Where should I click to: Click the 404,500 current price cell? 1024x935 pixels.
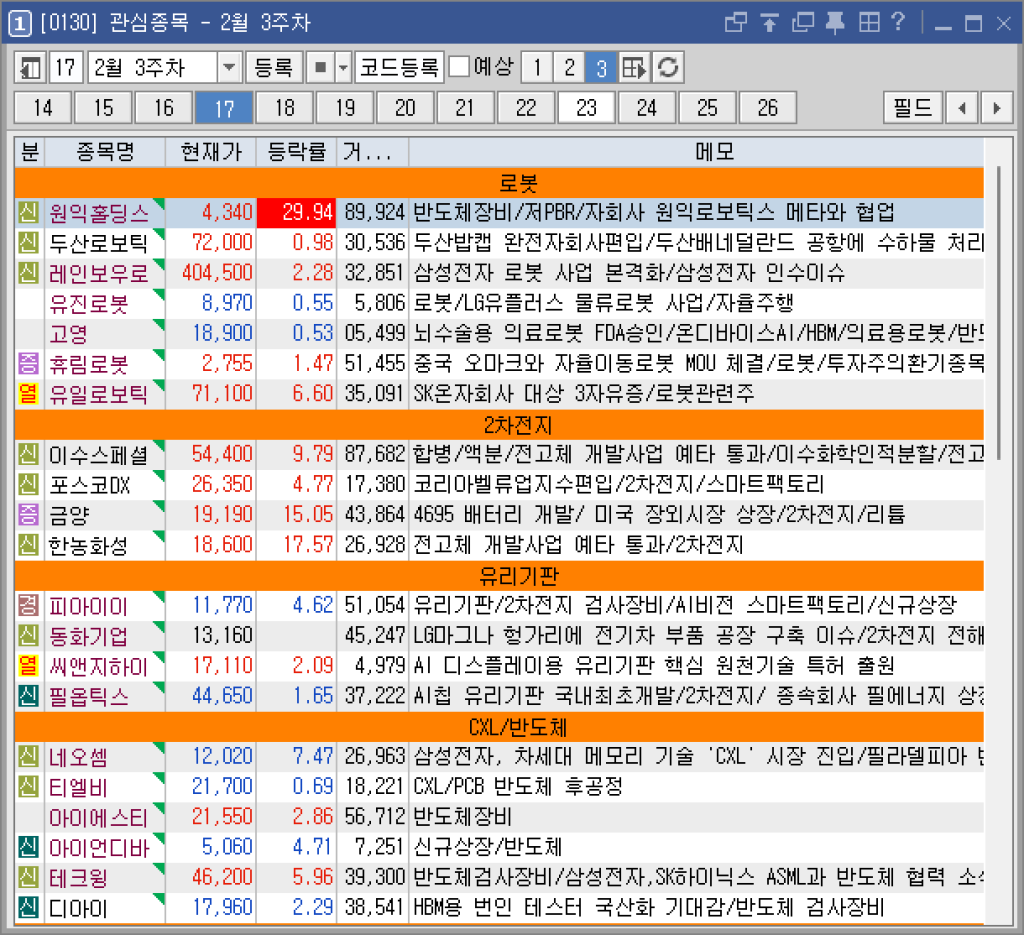click(211, 273)
